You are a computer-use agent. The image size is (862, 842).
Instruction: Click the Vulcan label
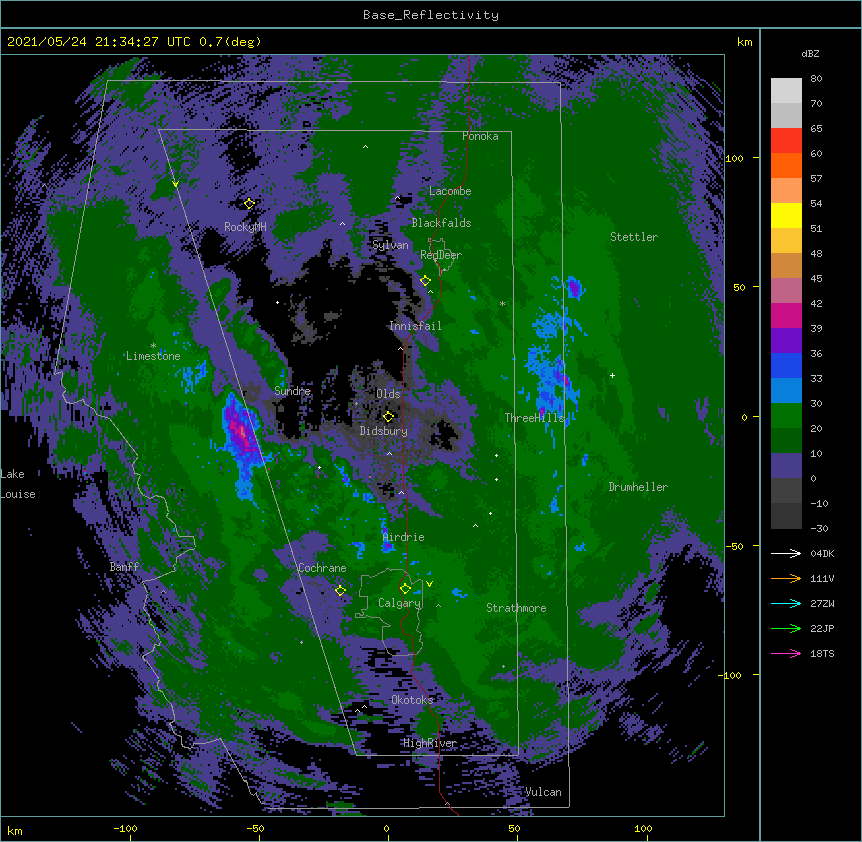(x=543, y=792)
